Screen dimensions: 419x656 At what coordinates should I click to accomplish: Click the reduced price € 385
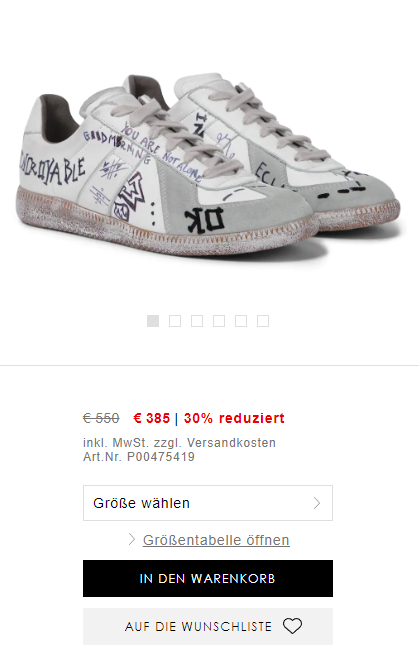(151, 418)
